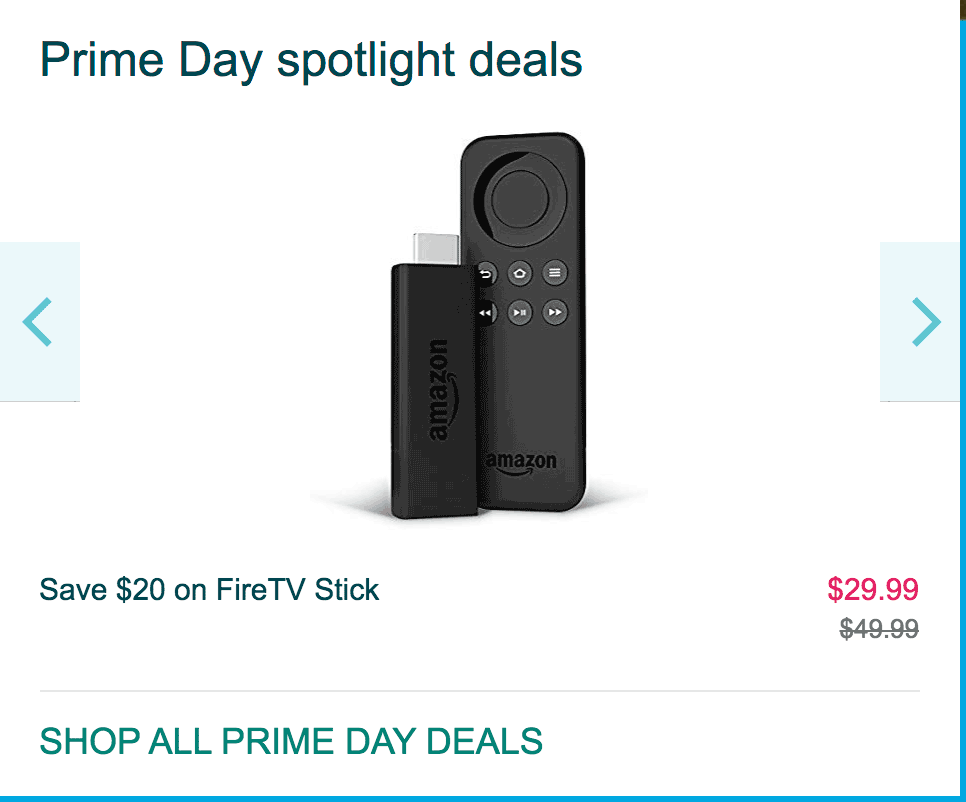This screenshot has width=966, height=802.
Task: Click the crossed-out $49.99 original price
Action: pos(879,629)
